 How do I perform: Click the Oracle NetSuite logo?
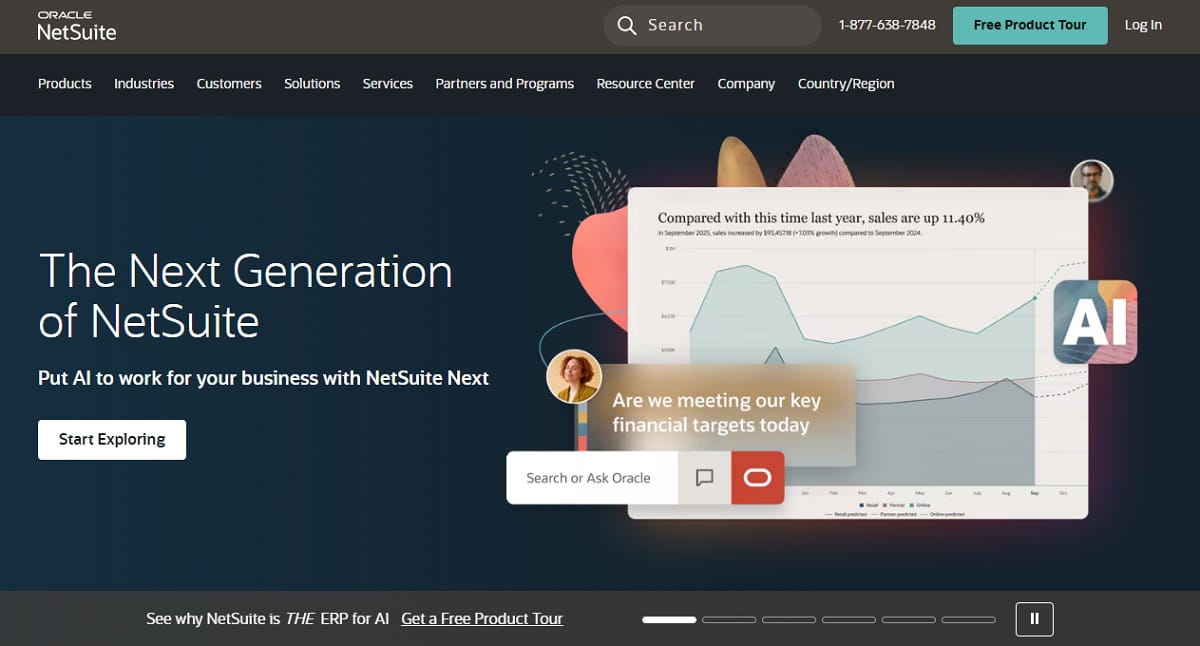click(x=77, y=26)
